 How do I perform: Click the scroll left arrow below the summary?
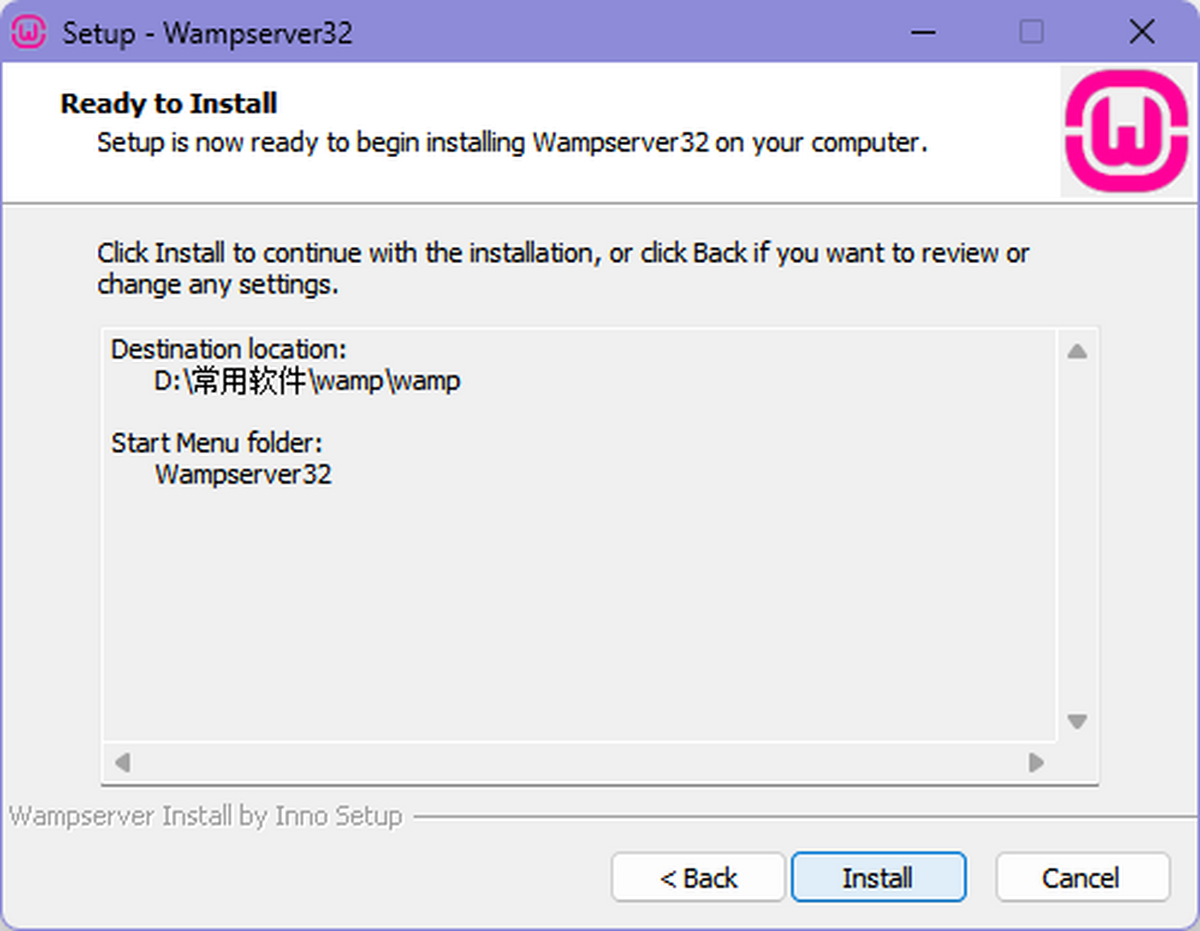click(122, 763)
